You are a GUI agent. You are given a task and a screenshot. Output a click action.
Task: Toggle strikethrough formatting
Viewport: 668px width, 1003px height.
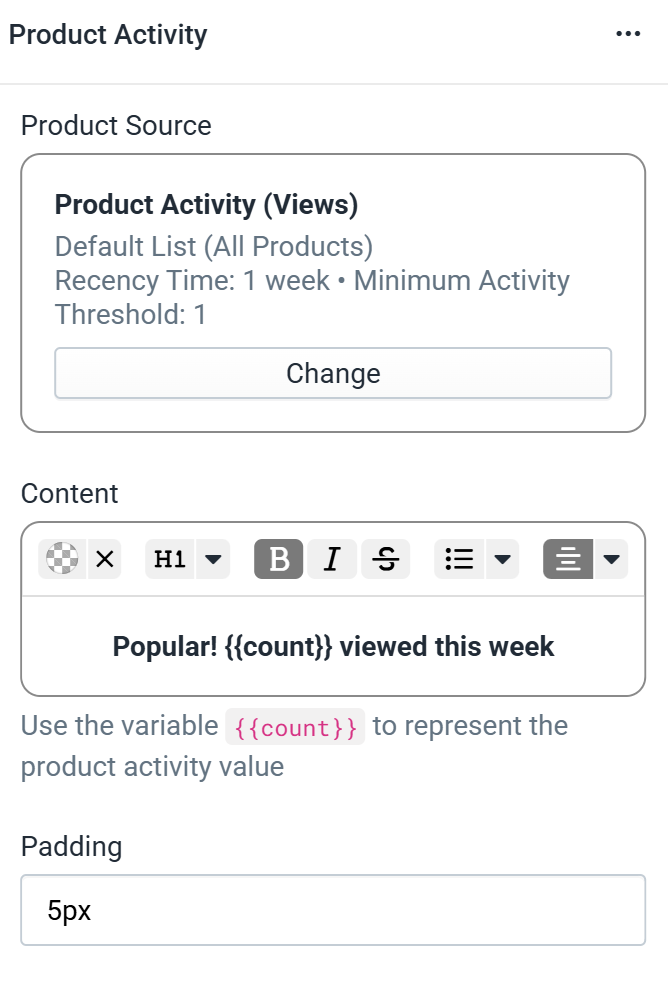click(x=386, y=559)
